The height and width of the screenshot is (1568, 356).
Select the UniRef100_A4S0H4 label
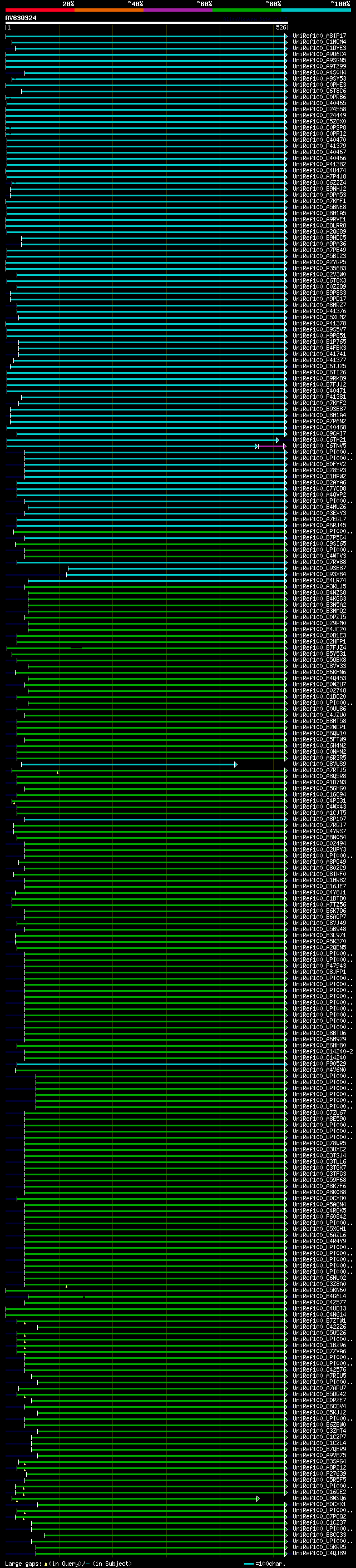tap(319, 72)
